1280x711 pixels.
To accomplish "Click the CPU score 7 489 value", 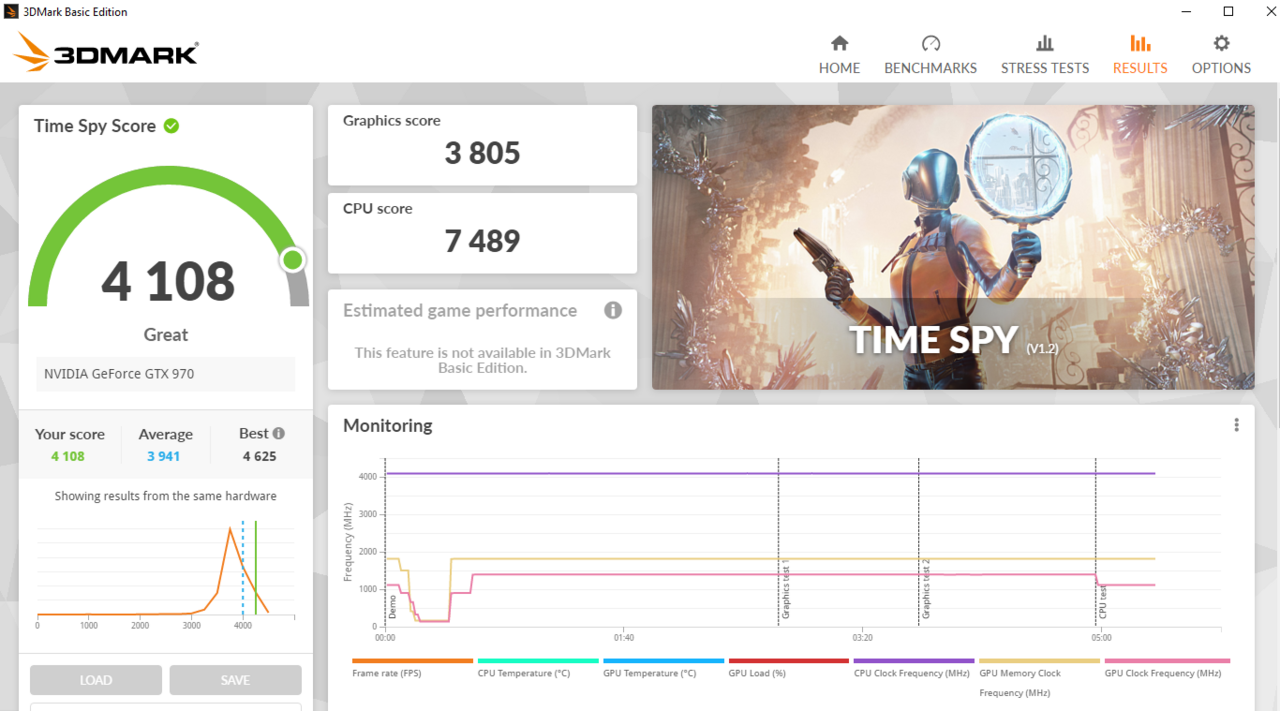I will [482, 241].
